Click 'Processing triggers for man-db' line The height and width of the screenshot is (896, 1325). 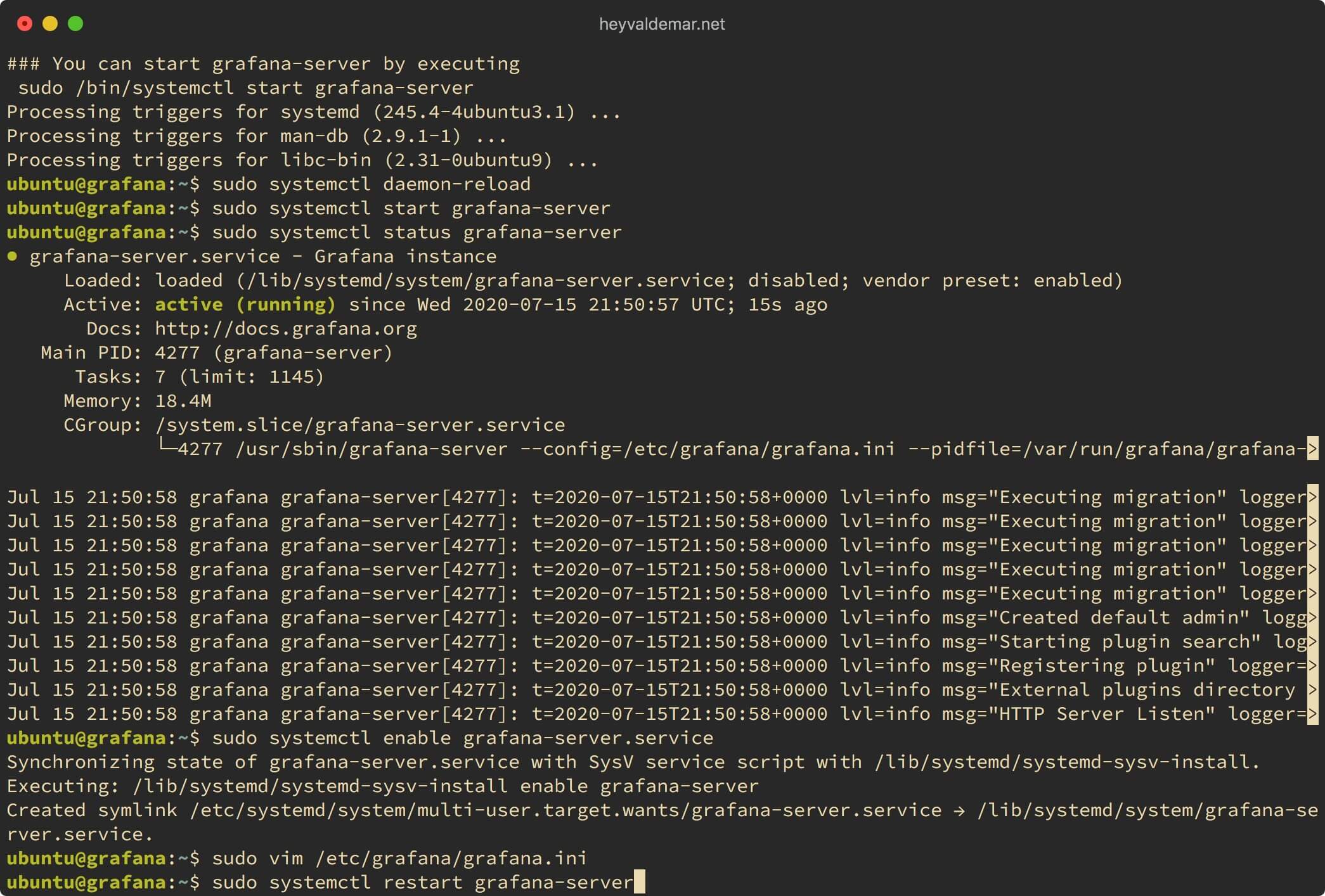[257, 136]
